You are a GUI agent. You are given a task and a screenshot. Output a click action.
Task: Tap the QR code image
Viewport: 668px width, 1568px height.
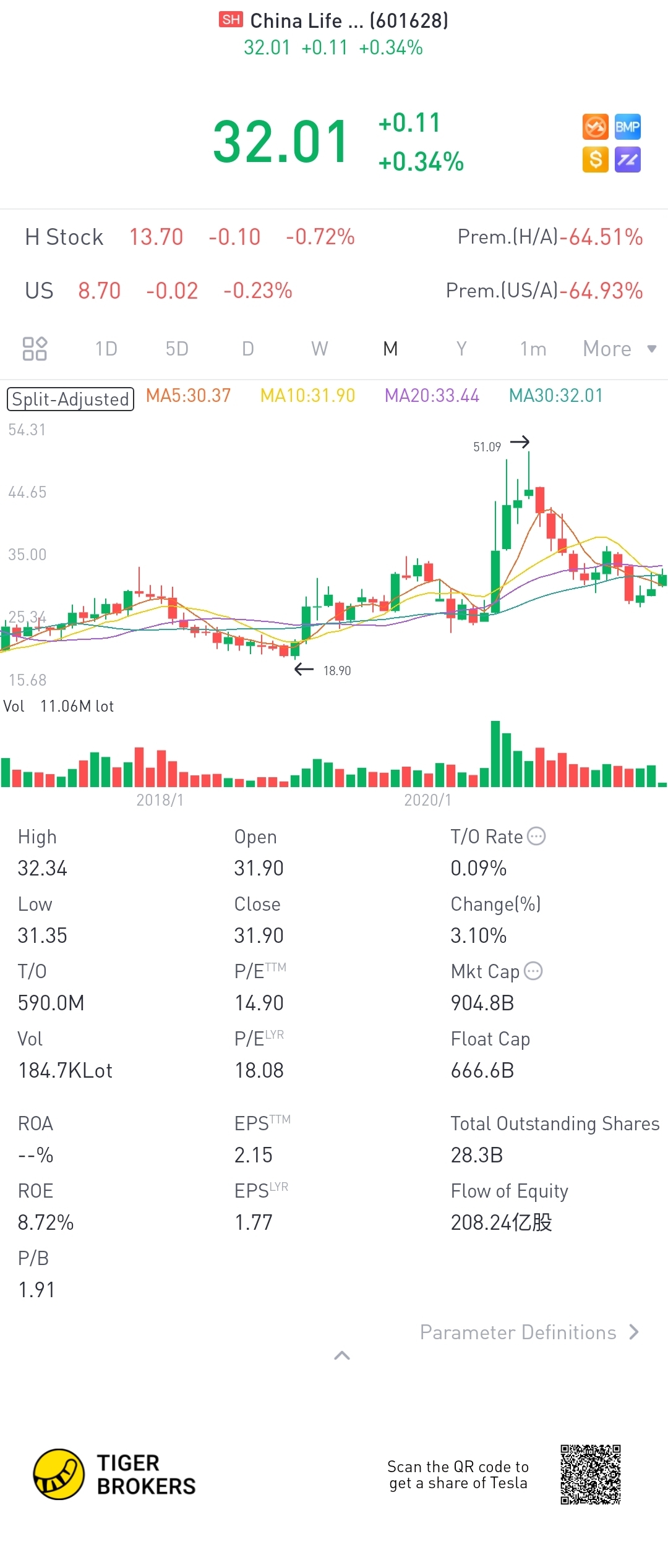click(x=590, y=1475)
